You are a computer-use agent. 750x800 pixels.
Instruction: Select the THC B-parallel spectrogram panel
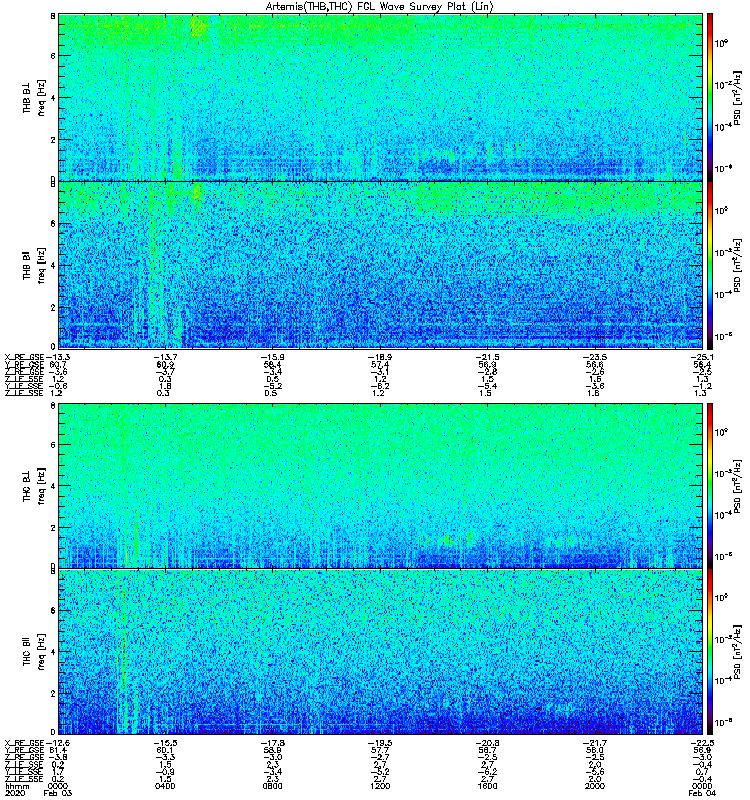coord(380,652)
